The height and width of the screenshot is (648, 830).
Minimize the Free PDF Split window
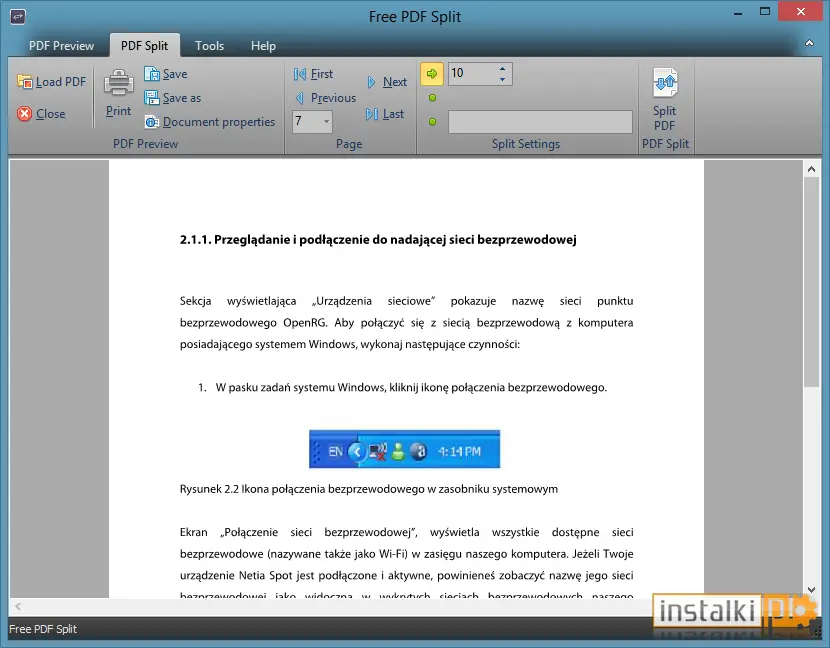[738, 13]
